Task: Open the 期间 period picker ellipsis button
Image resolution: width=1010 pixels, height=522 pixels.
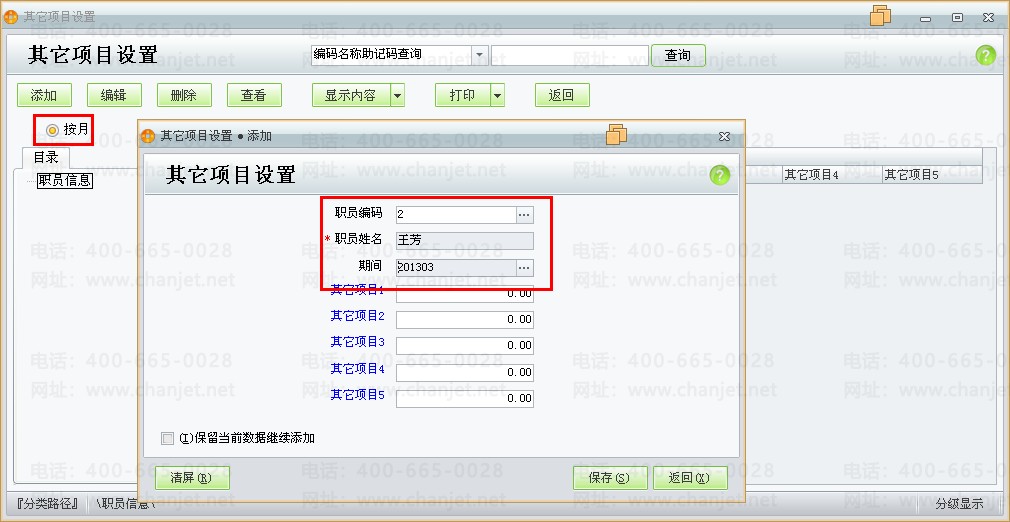Action: [x=524, y=267]
